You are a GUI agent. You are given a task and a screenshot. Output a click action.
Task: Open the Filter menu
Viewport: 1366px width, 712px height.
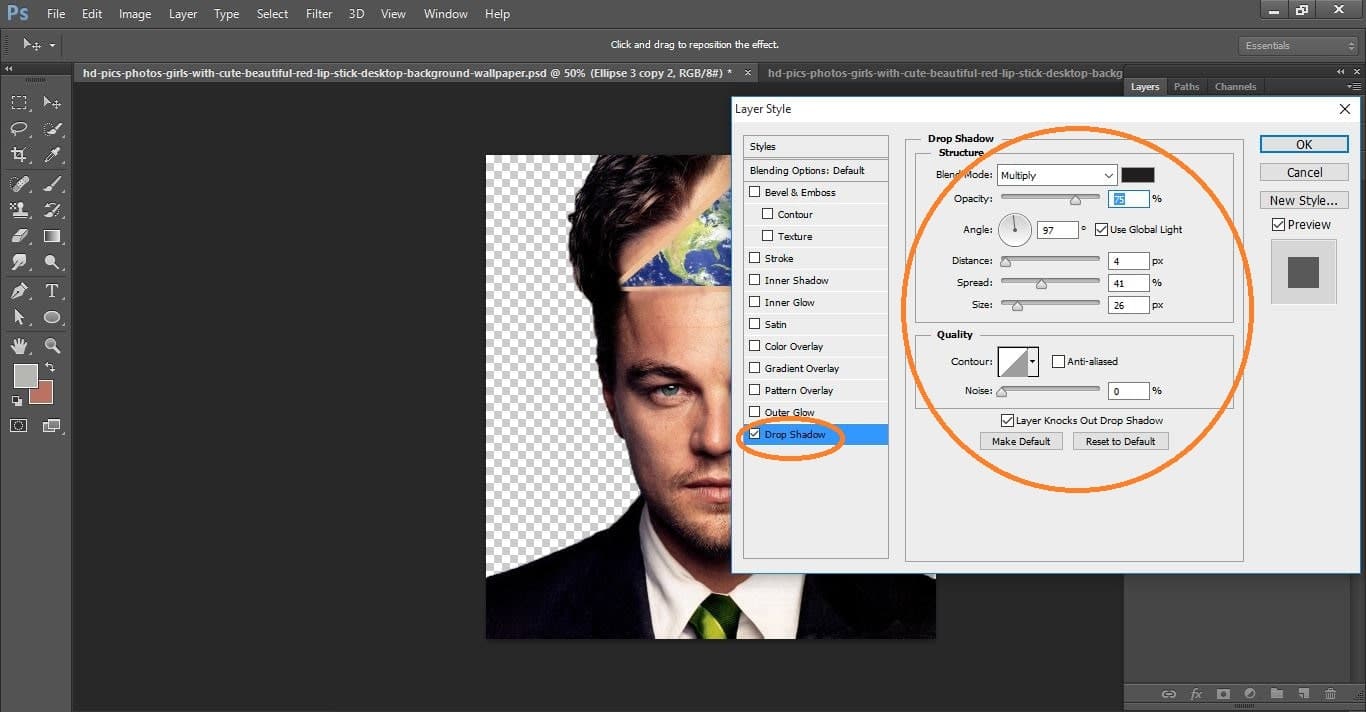tap(318, 13)
